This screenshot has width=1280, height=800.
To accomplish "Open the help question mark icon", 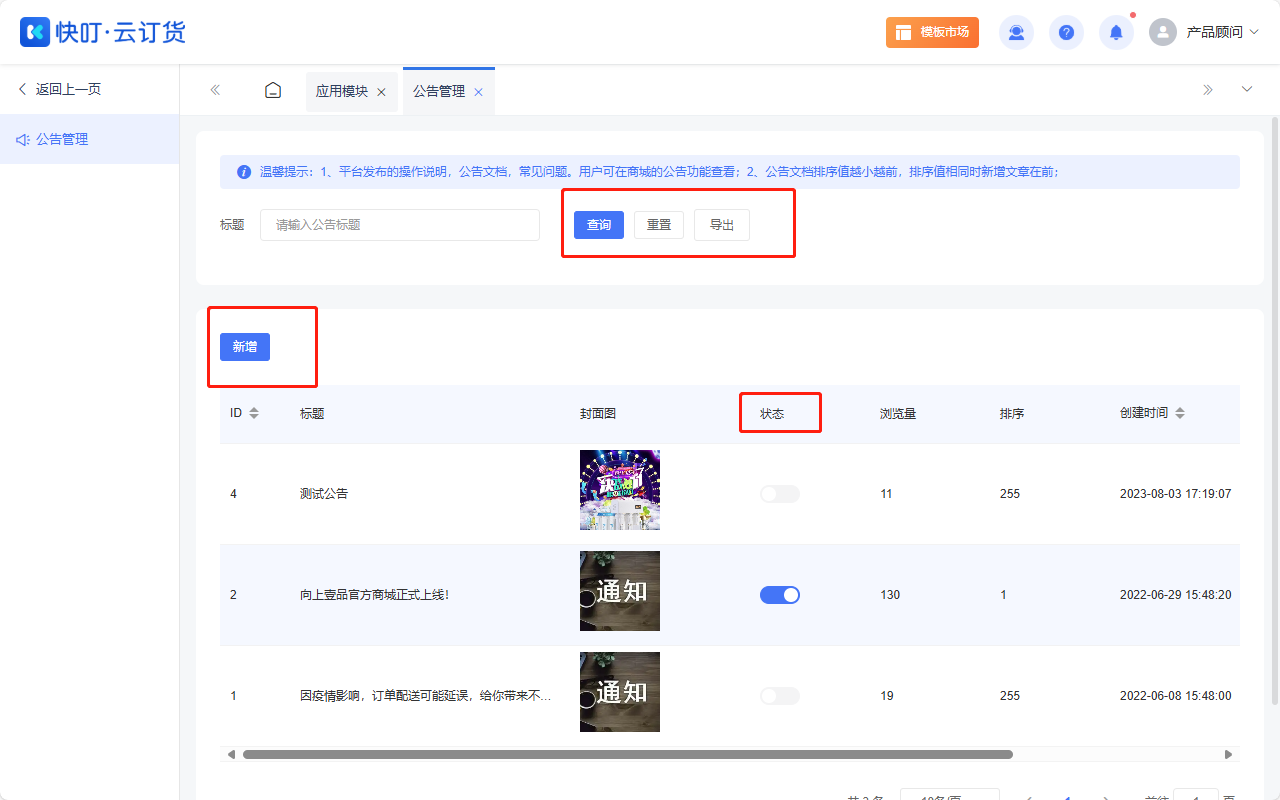I will click(x=1066, y=32).
